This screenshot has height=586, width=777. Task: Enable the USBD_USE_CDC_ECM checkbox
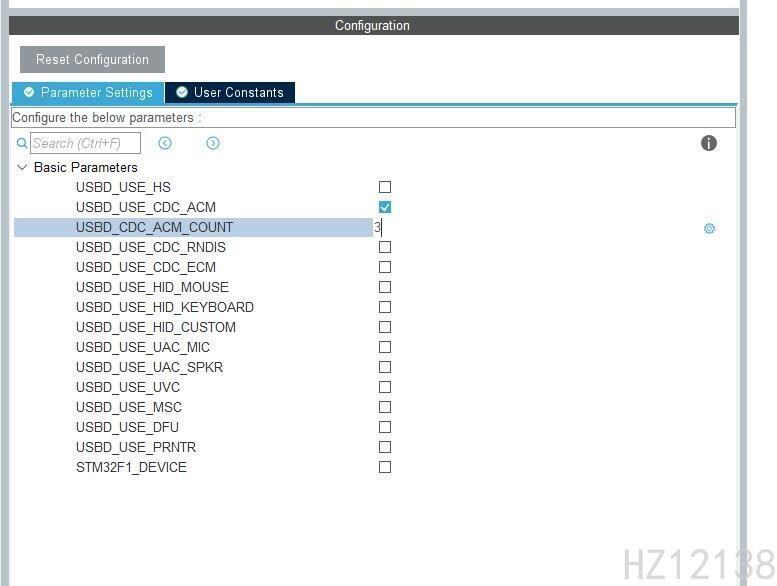coord(385,267)
